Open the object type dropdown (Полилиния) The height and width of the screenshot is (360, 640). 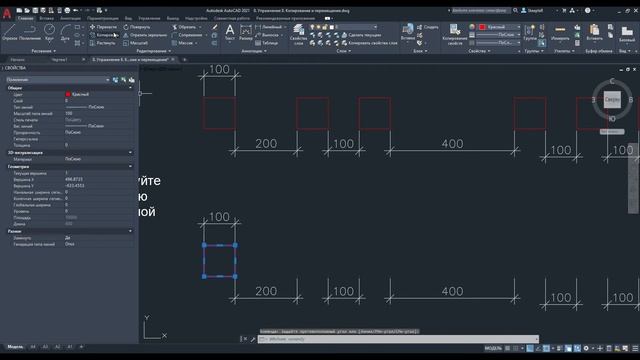(58, 80)
